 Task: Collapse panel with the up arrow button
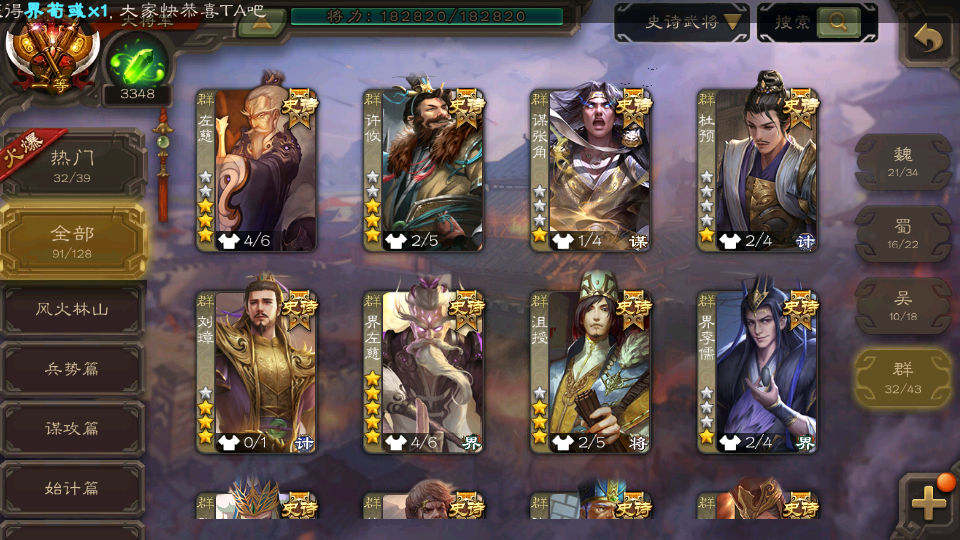(x=261, y=23)
